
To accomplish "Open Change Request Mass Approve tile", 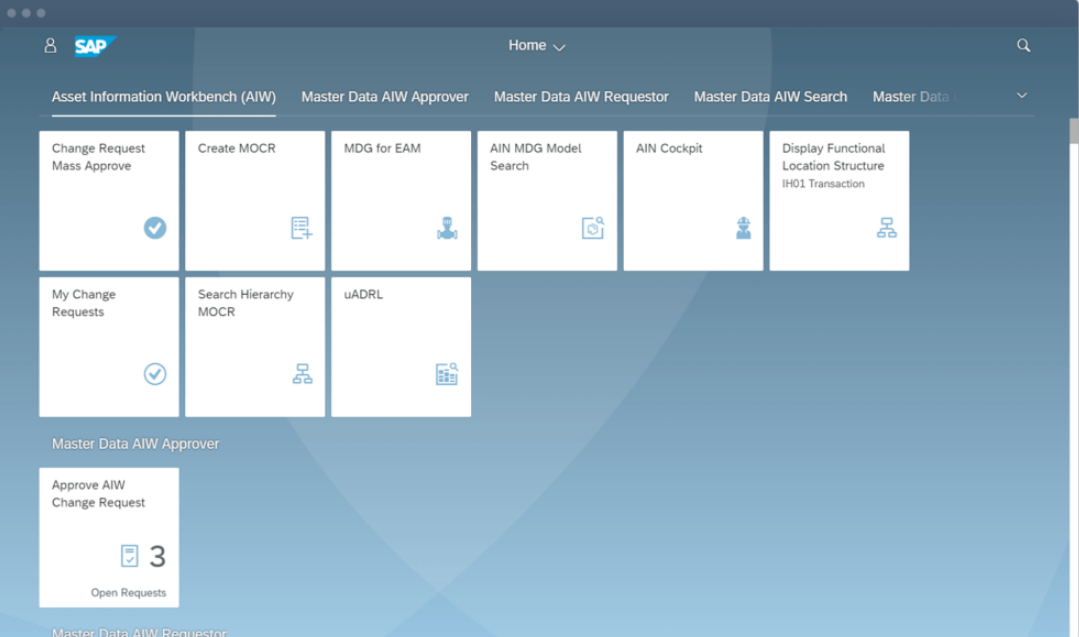I will pos(109,201).
